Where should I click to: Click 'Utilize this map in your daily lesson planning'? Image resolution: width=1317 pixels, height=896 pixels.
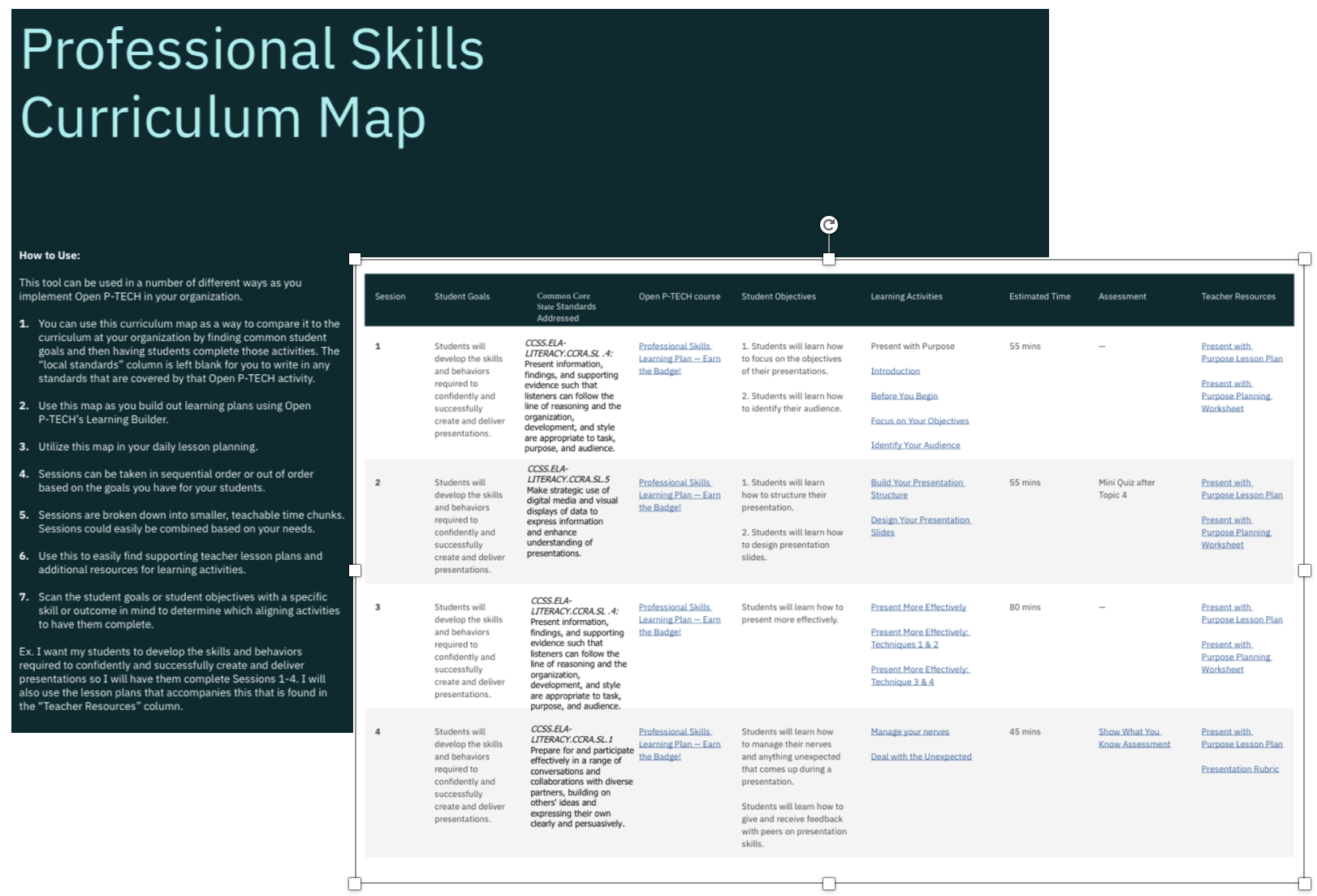tap(148, 447)
